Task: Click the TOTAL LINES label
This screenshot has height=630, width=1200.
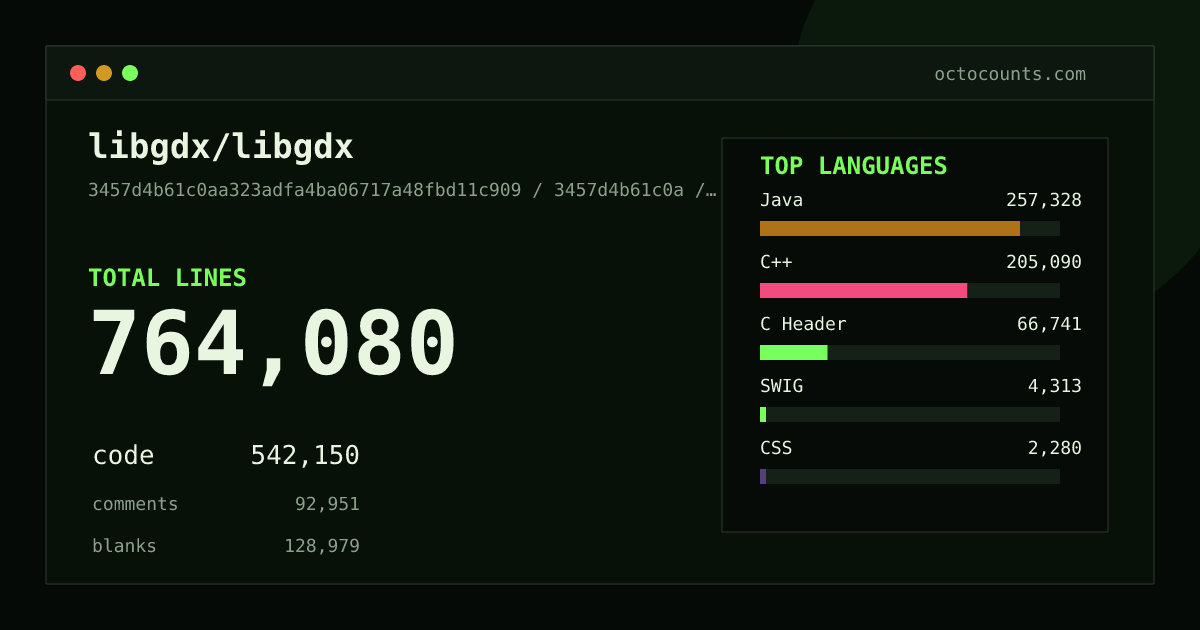Action: 167,278
